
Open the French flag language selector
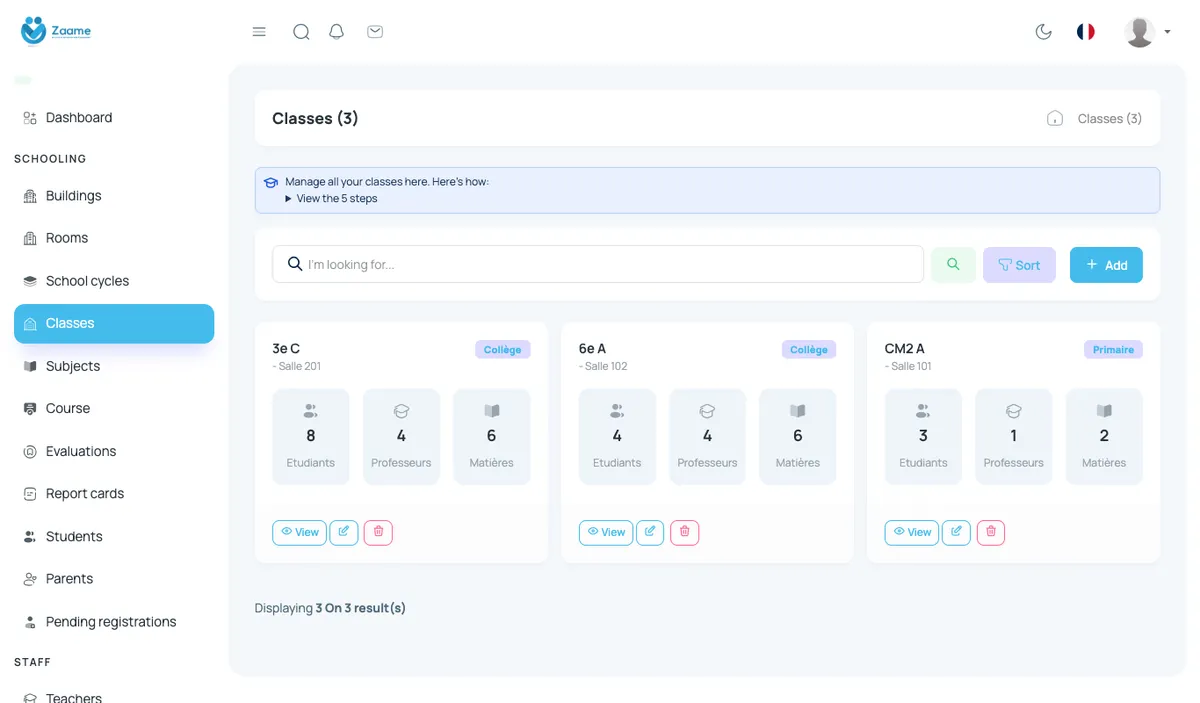[1085, 32]
